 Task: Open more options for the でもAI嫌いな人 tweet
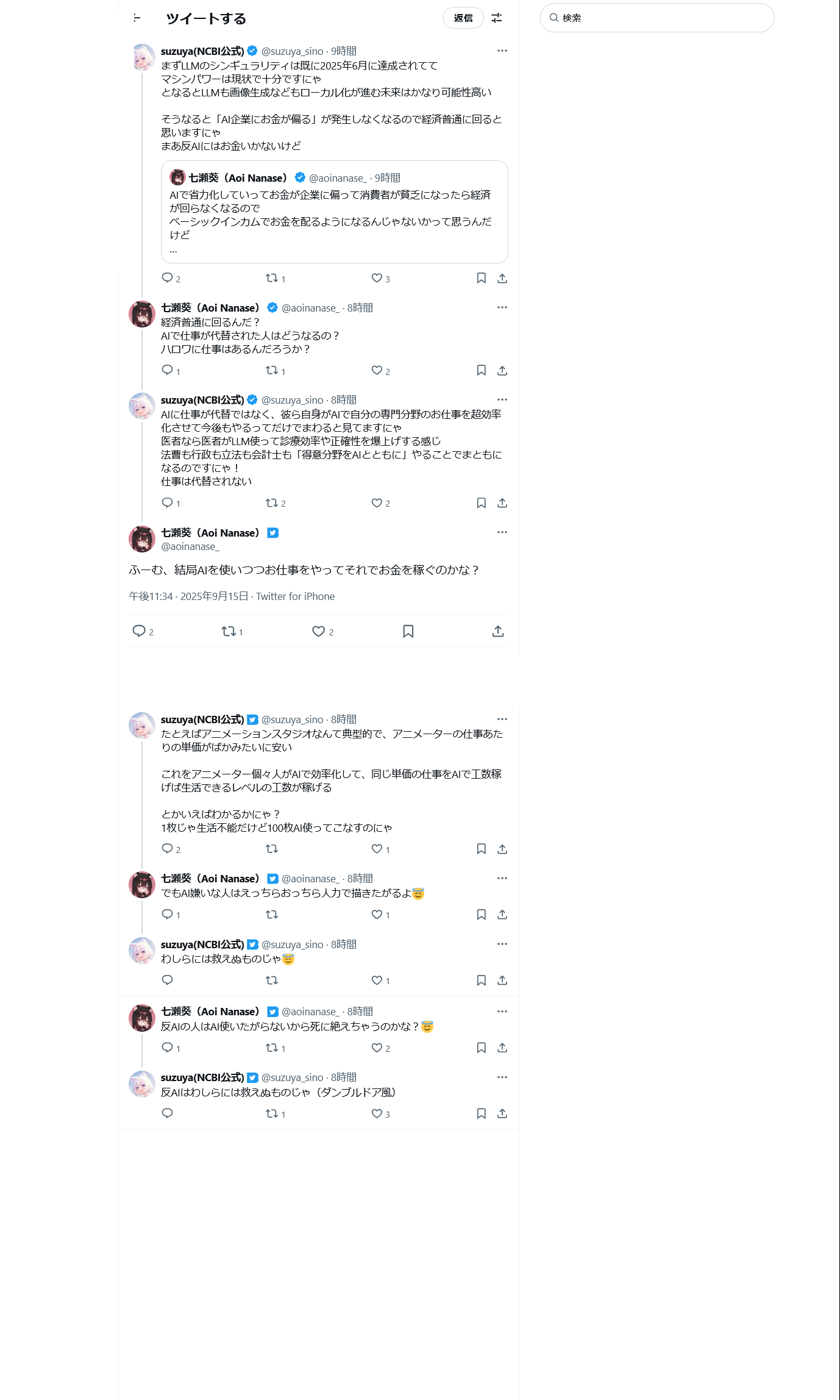502,878
